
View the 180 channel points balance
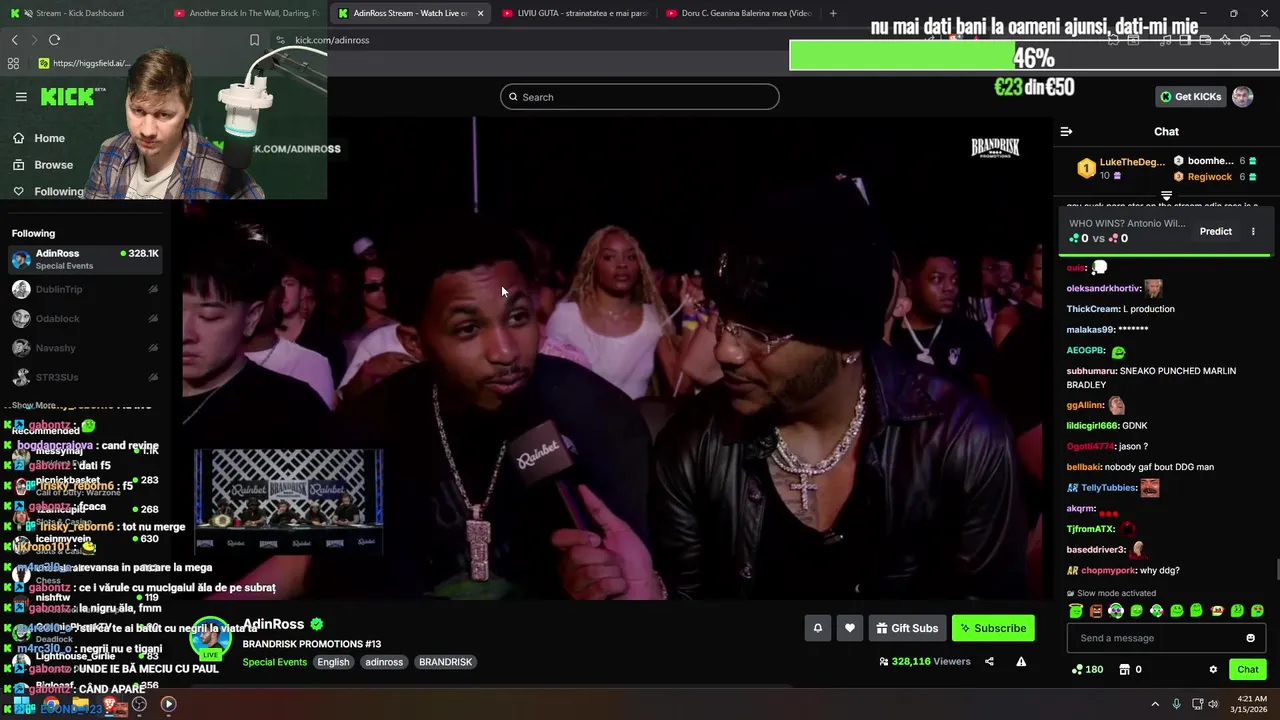click(1087, 670)
